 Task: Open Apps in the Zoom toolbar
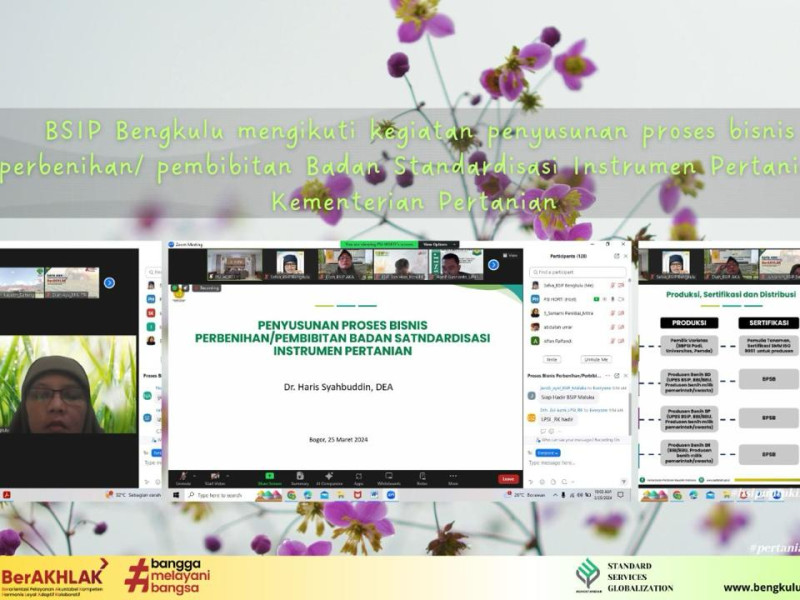[x=359, y=478]
